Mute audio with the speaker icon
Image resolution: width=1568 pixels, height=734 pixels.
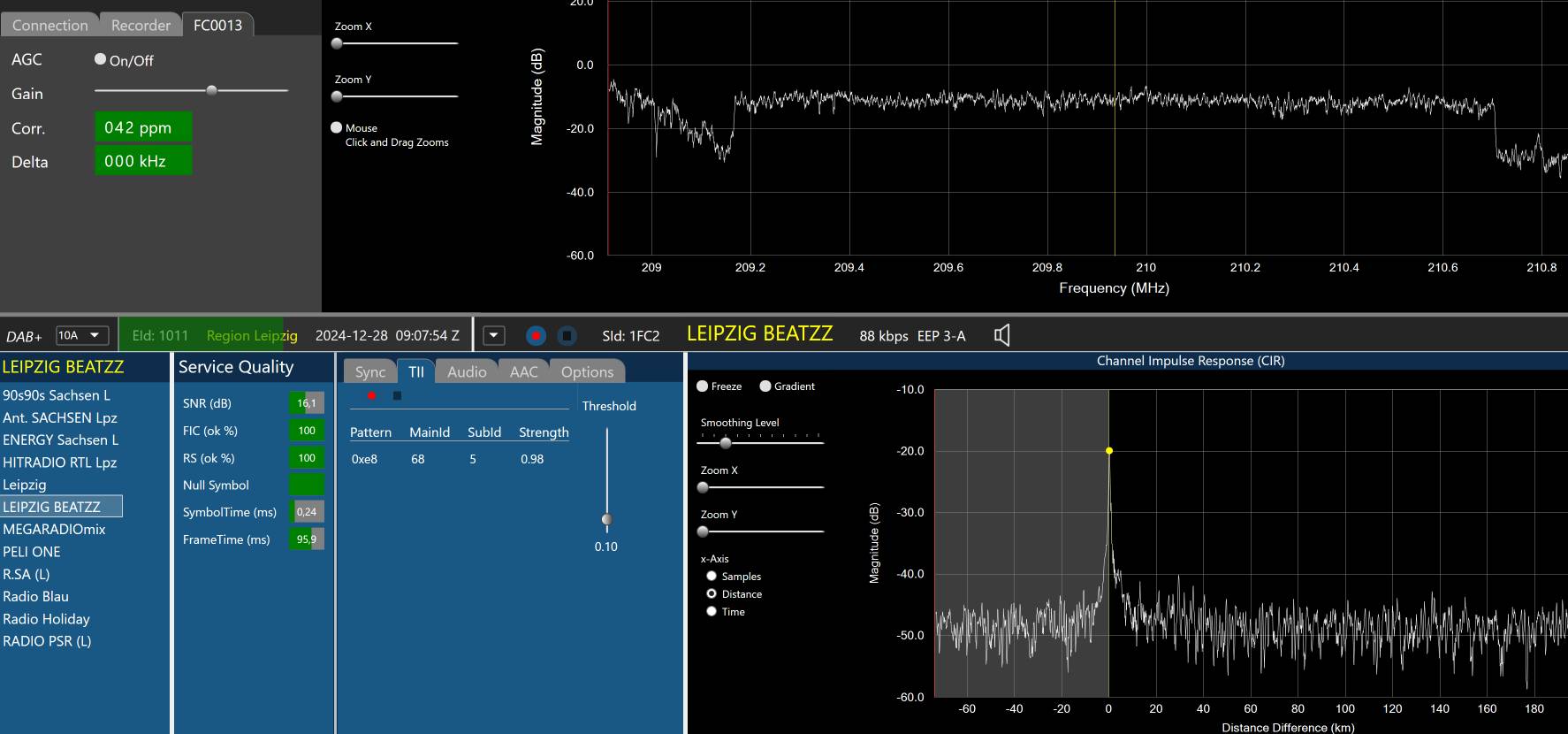pyautogui.click(x=1001, y=335)
